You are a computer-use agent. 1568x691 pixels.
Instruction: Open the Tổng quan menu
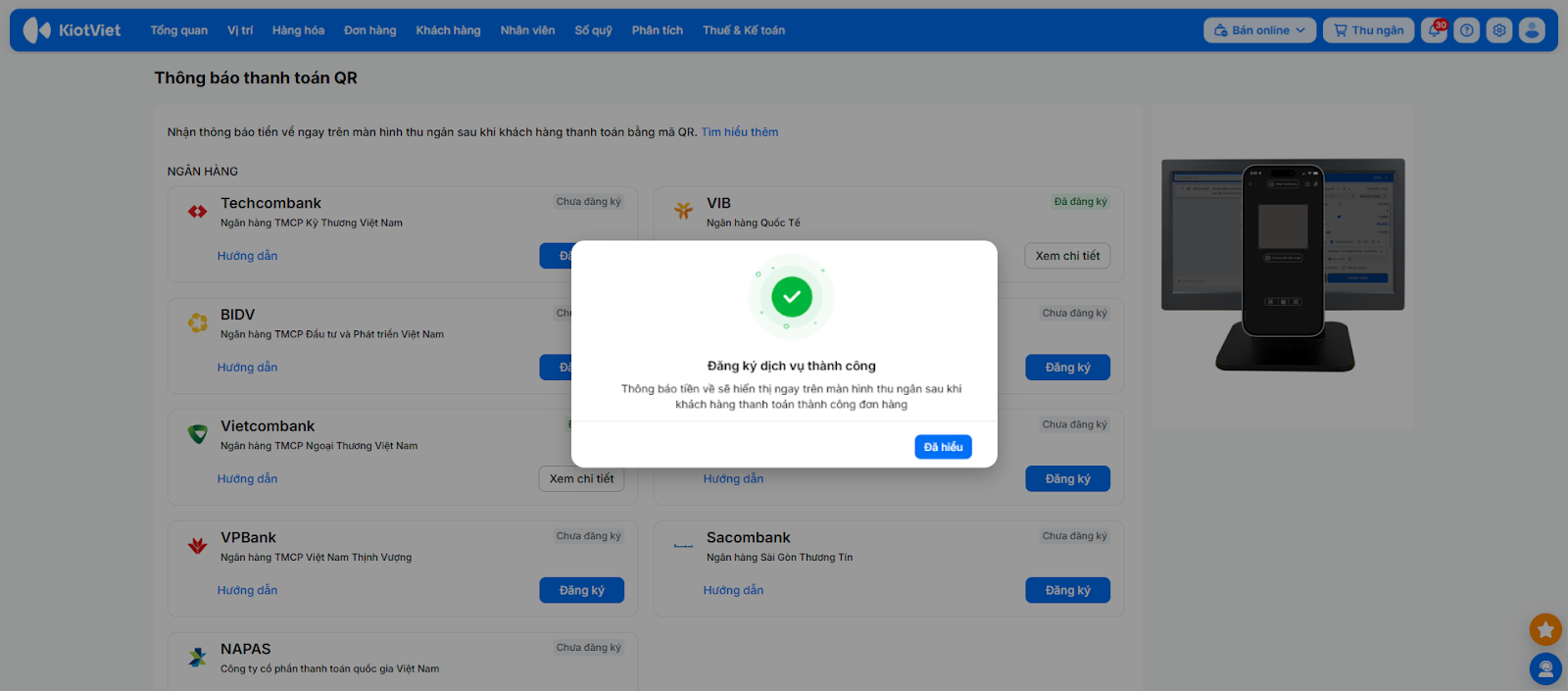tap(179, 30)
